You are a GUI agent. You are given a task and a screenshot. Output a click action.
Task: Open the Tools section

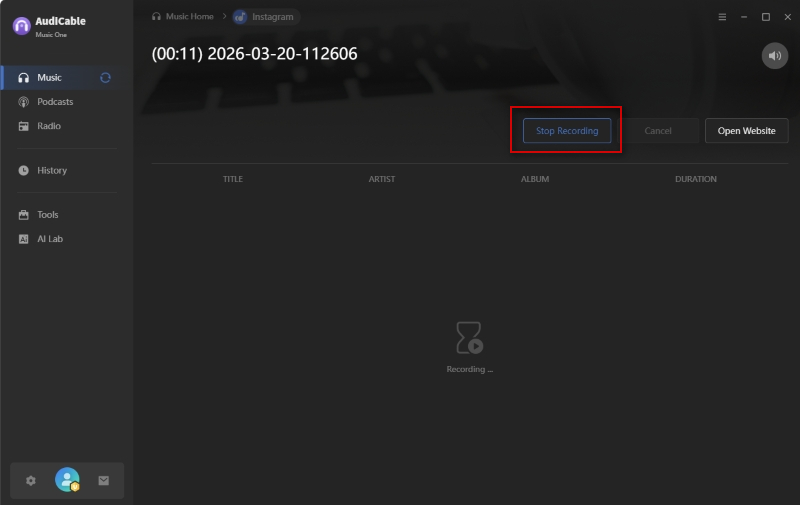(67, 215)
